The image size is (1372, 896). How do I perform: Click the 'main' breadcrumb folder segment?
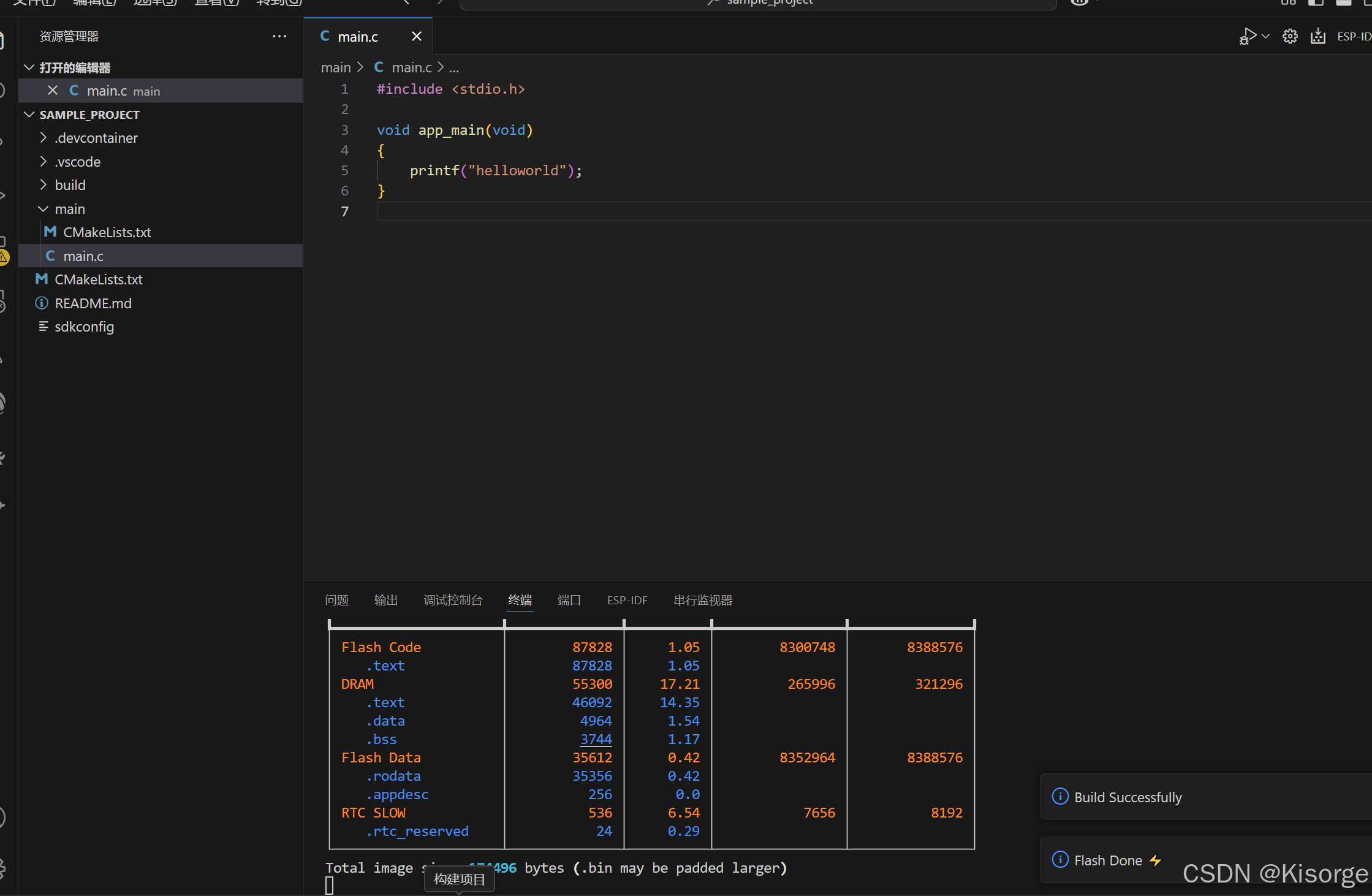(336, 67)
